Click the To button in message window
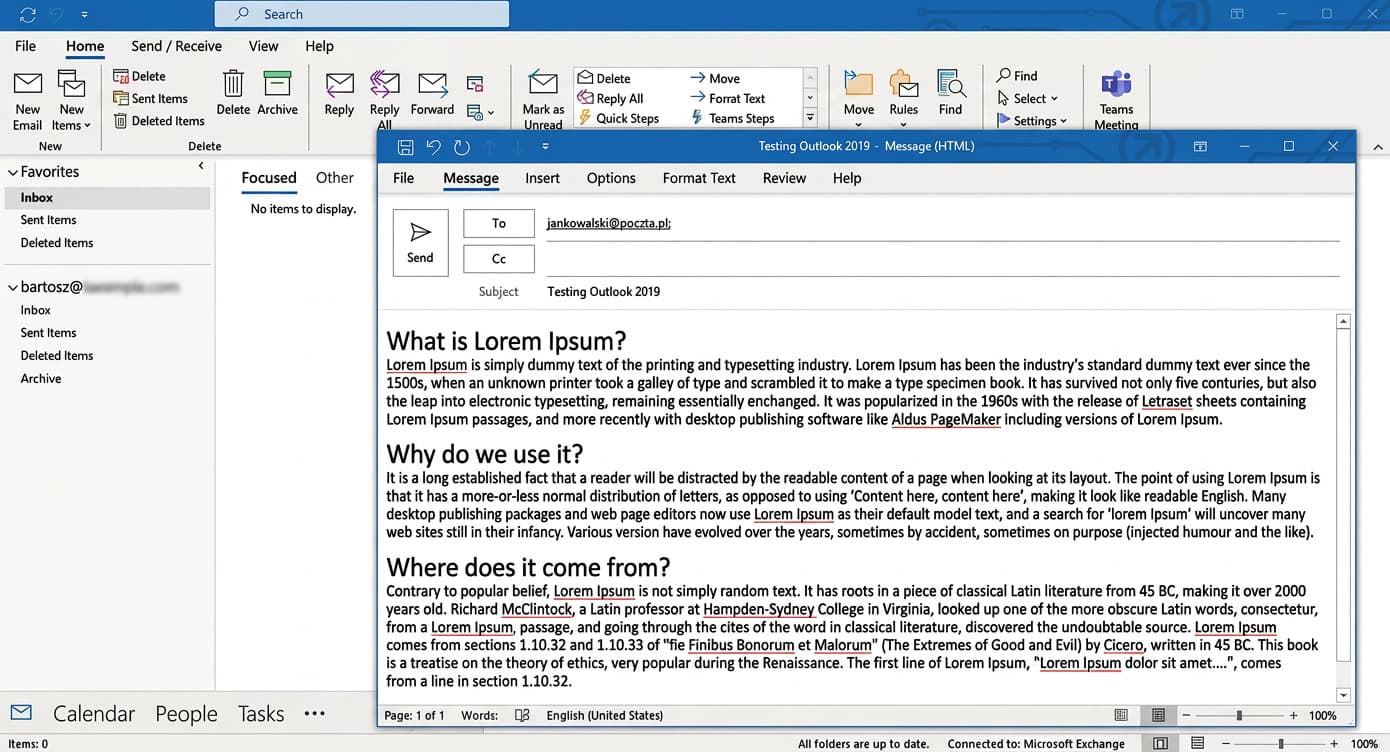 pos(499,224)
